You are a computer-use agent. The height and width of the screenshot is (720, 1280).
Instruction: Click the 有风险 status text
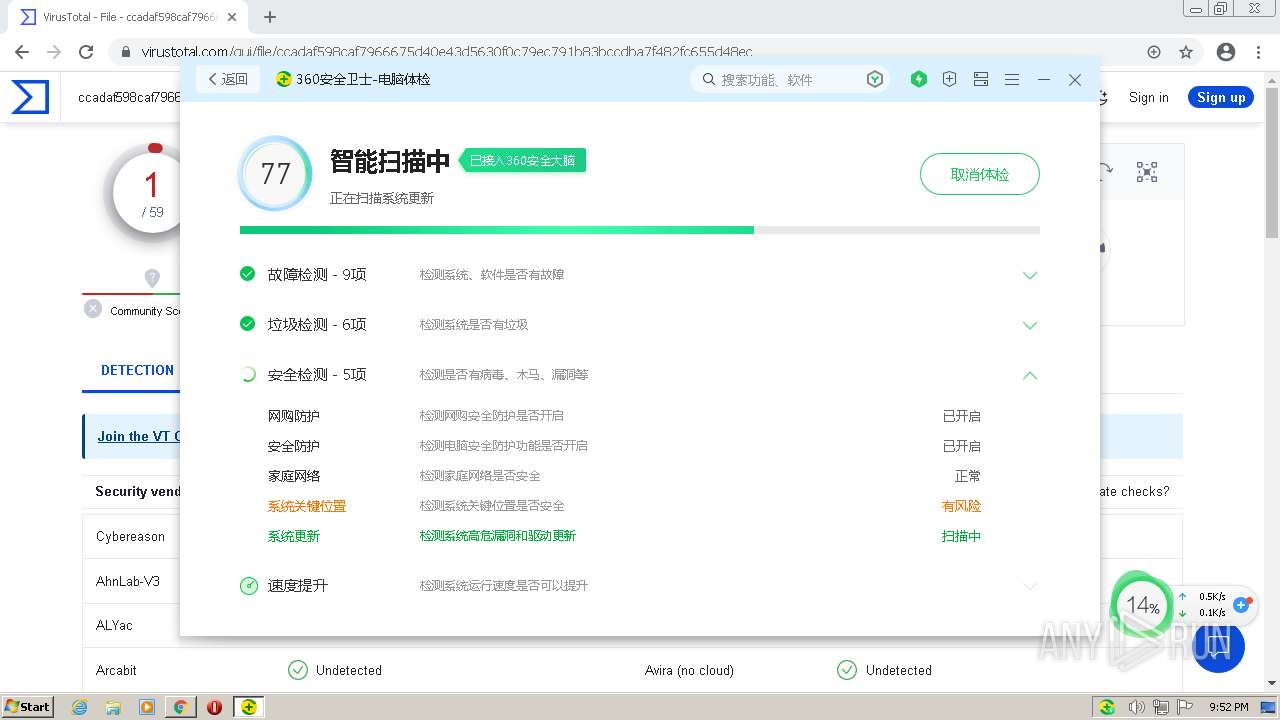coord(961,506)
